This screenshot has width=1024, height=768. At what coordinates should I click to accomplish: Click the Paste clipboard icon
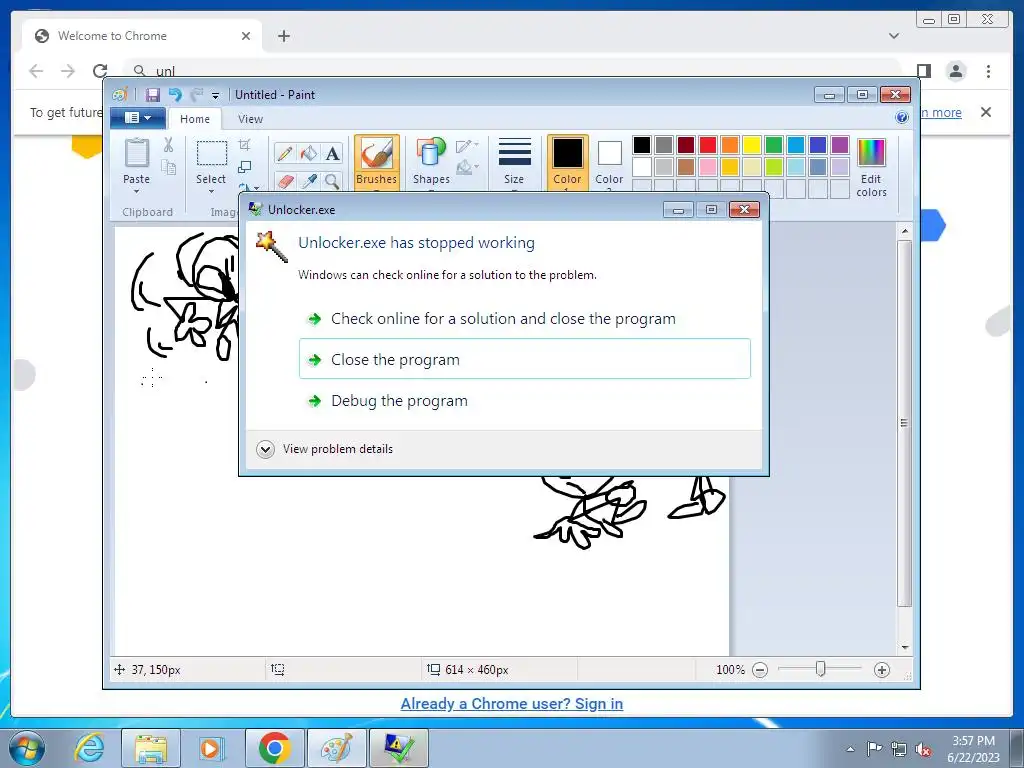[x=136, y=154]
